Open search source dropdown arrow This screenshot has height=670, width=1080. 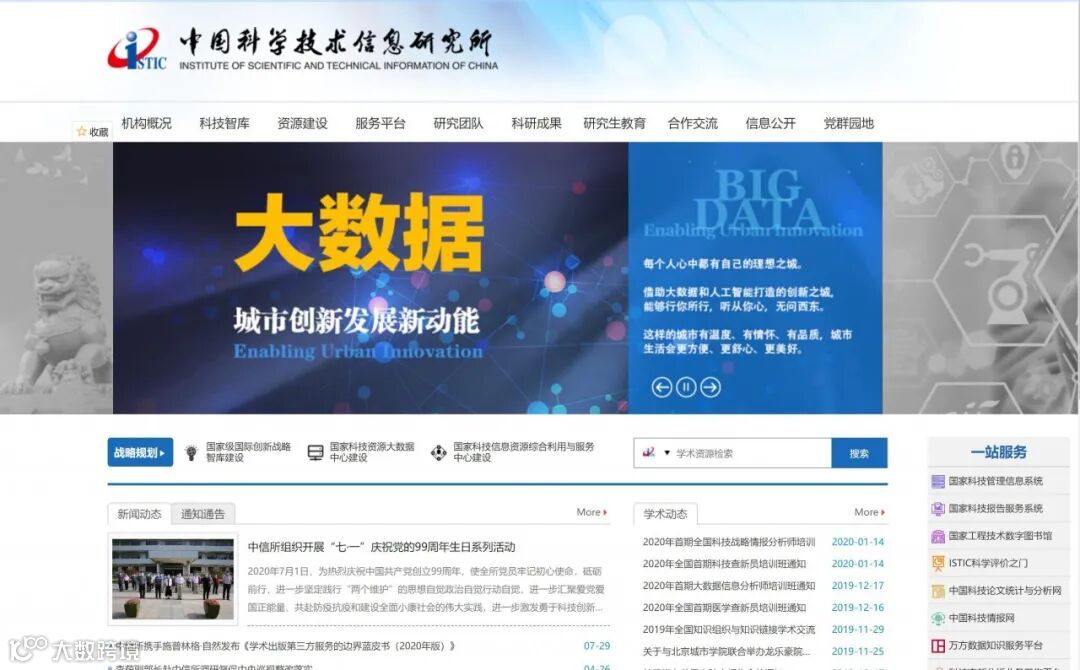point(667,453)
